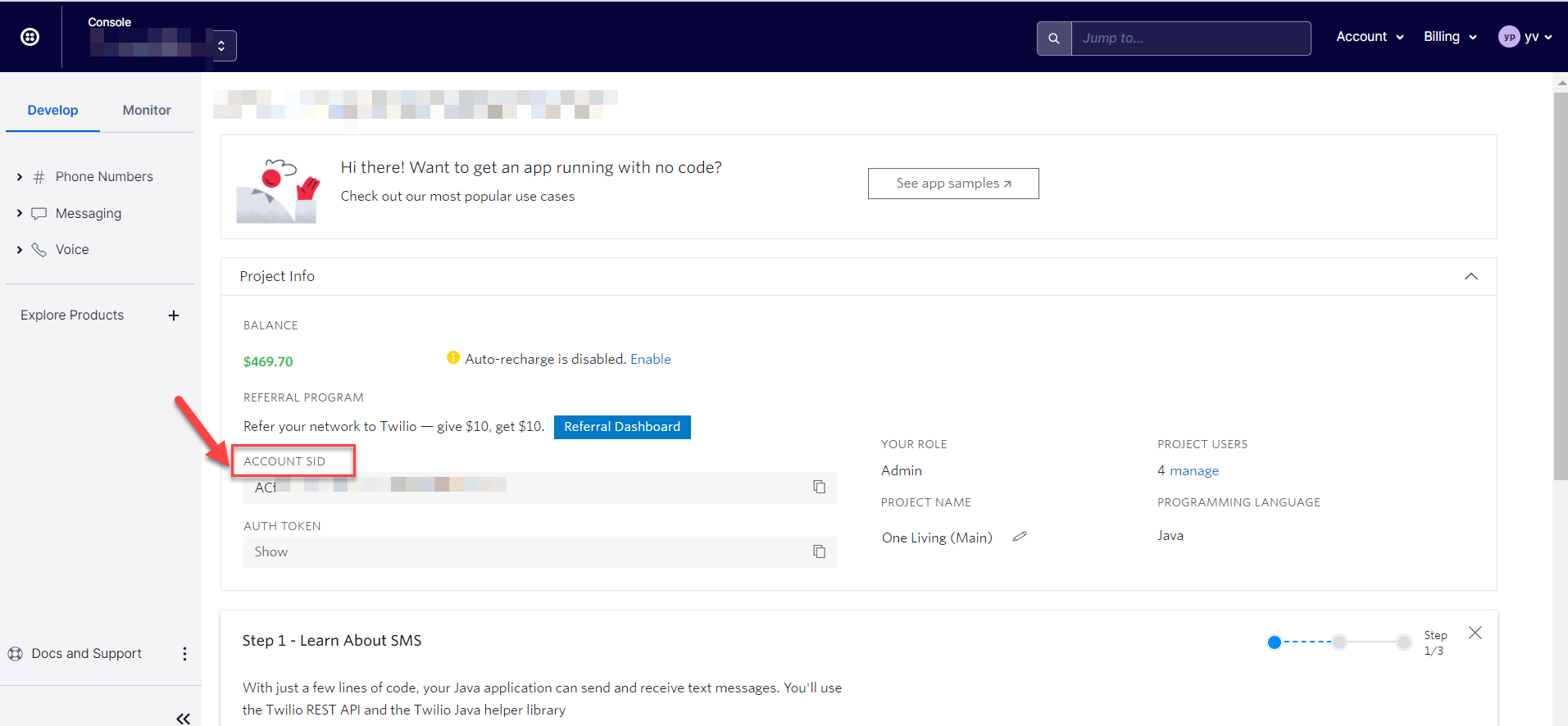The width and height of the screenshot is (1568, 726).
Task: Open the Account menu
Action: tap(1370, 37)
